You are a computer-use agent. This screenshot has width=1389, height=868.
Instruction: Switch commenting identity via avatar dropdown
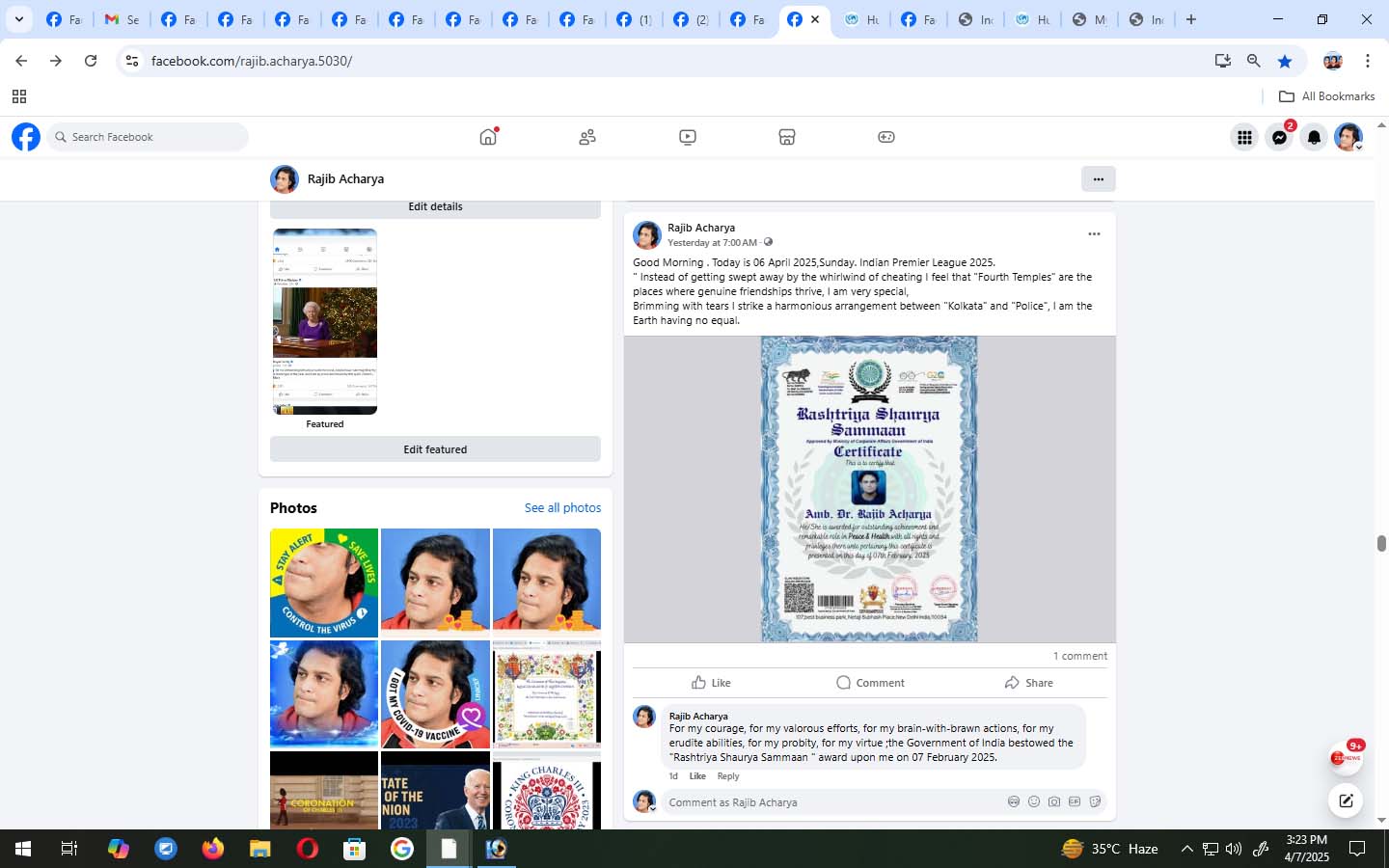[644, 801]
